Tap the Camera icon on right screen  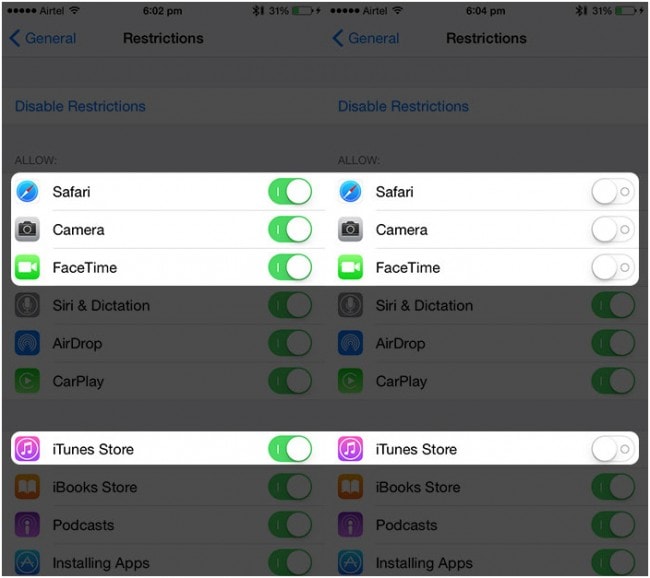coord(351,230)
